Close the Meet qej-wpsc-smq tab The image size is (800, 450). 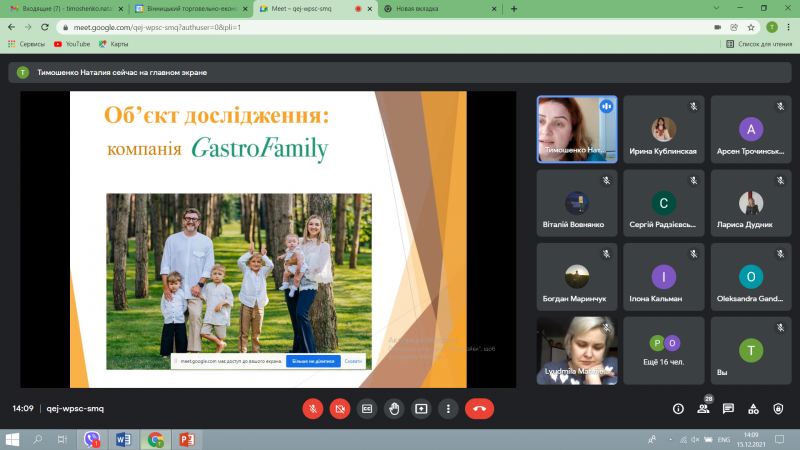(x=370, y=9)
